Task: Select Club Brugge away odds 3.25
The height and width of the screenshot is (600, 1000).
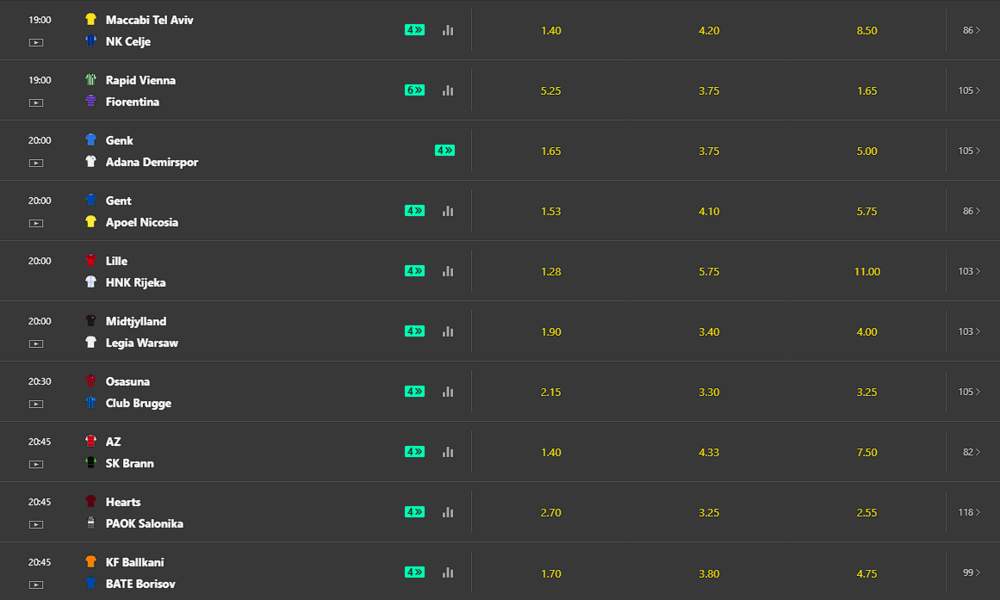Action: click(867, 392)
